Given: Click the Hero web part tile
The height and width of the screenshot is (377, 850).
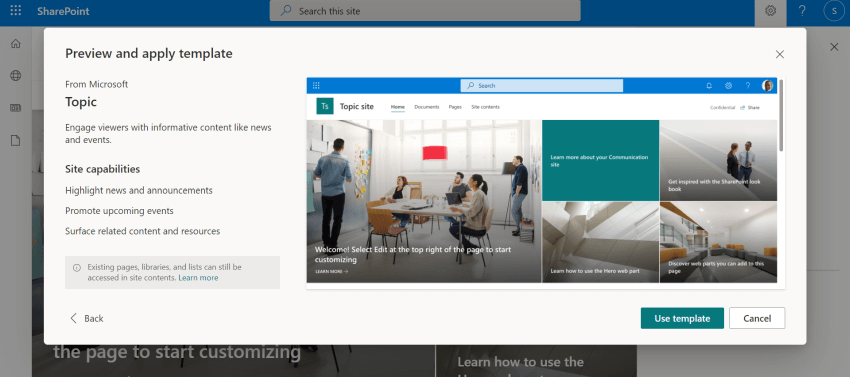Looking at the screenshot, I should 601,242.
